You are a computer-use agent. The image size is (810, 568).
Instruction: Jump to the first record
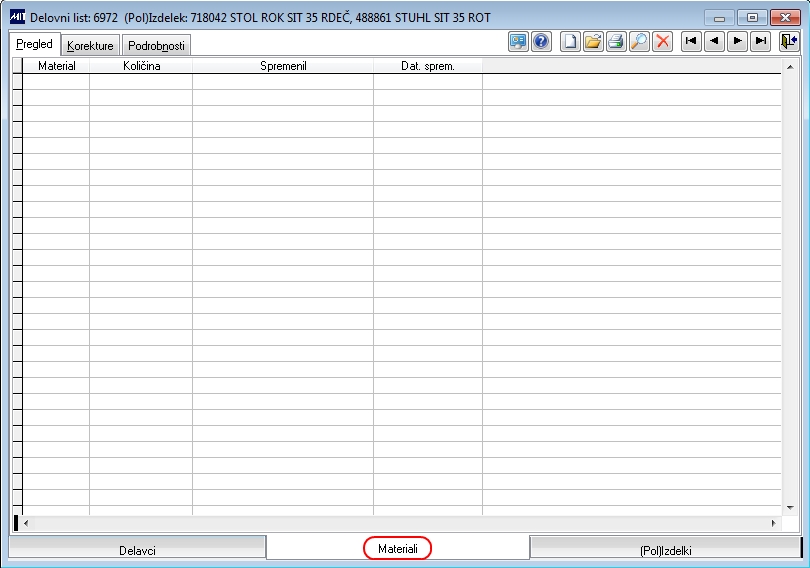pyautogui.click(x=691, y=41)
